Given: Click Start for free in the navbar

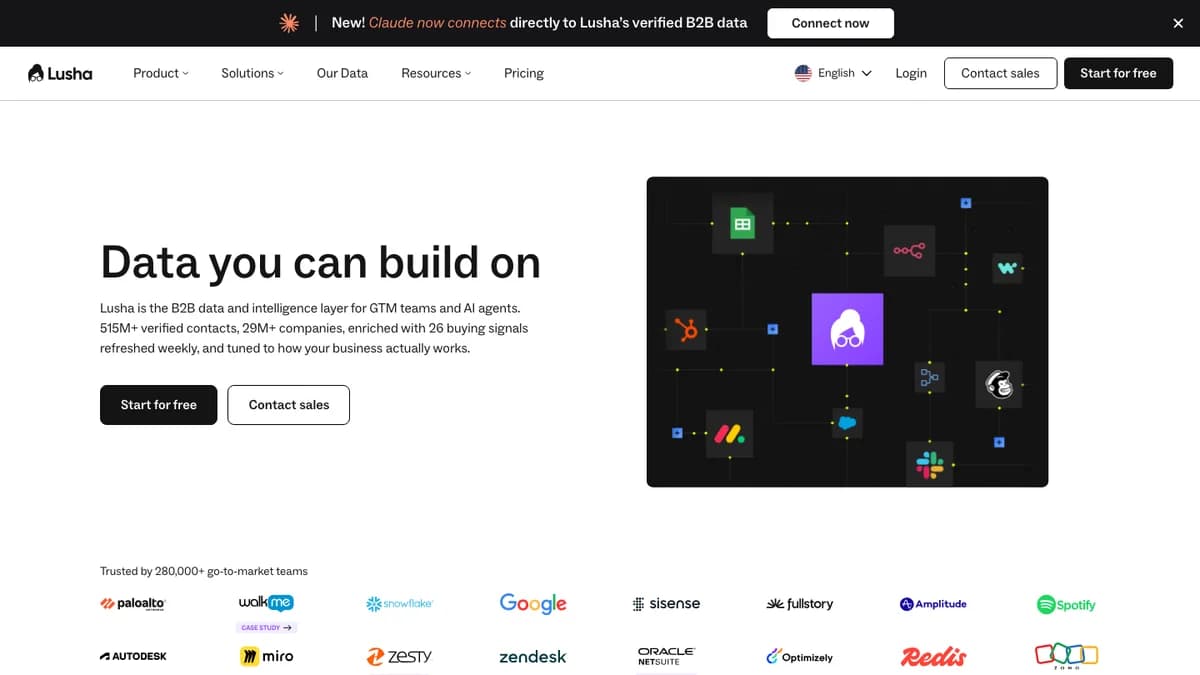Looking at the screenshot, I should 1118,73.
